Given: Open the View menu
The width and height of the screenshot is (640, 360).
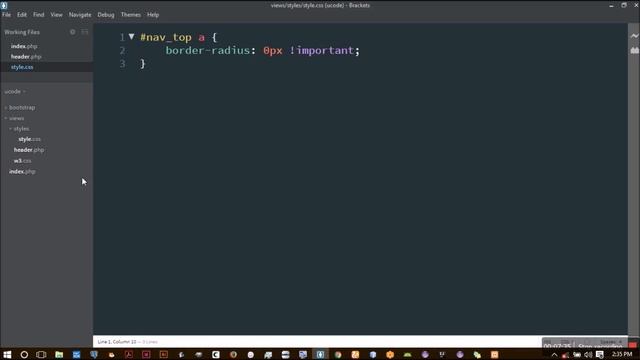Looking at the screenshot, I should tap(56, 15).
